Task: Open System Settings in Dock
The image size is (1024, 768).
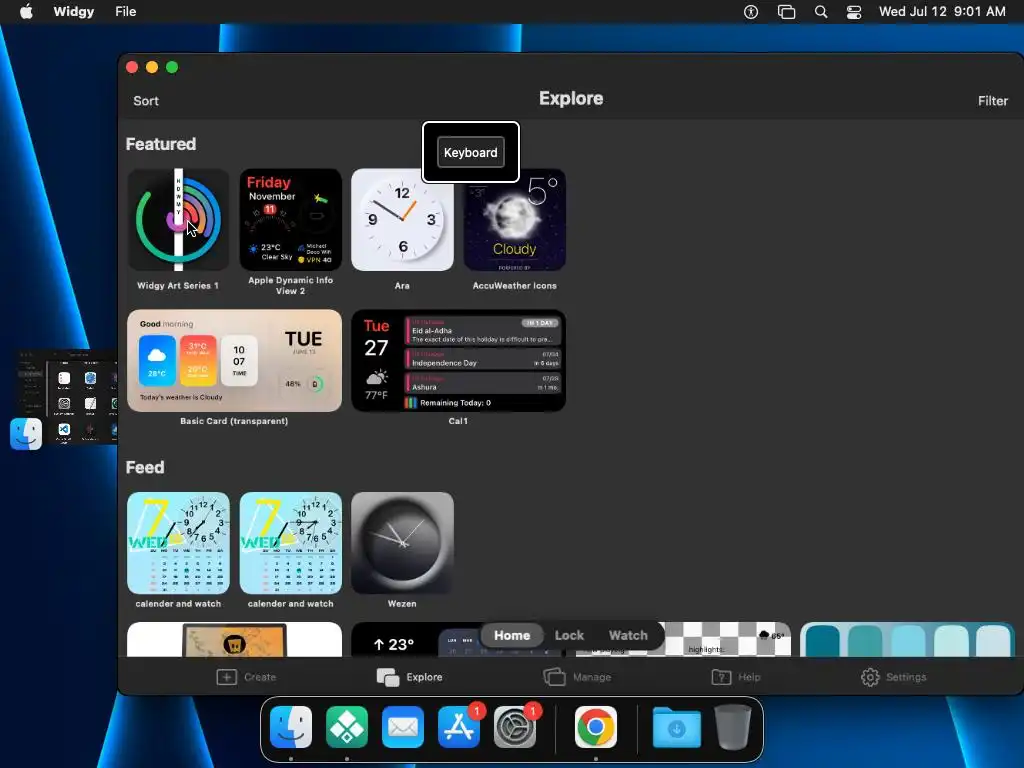Action: click(x=515, y=727)
